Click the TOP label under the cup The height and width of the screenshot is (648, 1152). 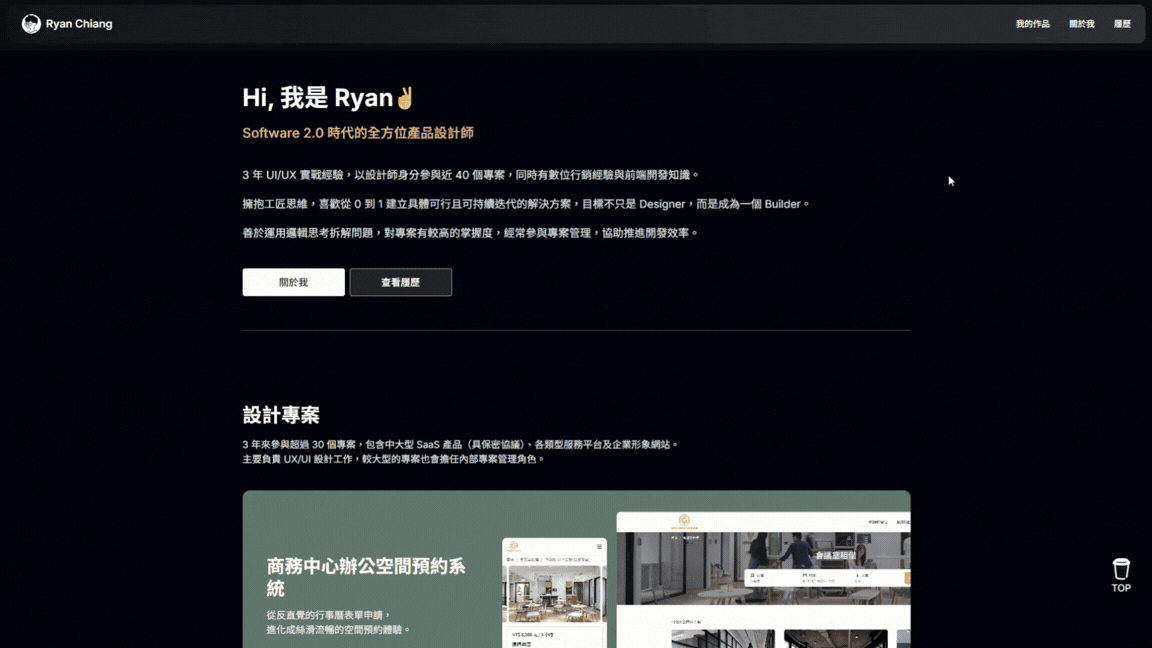tap(1121, 588)
